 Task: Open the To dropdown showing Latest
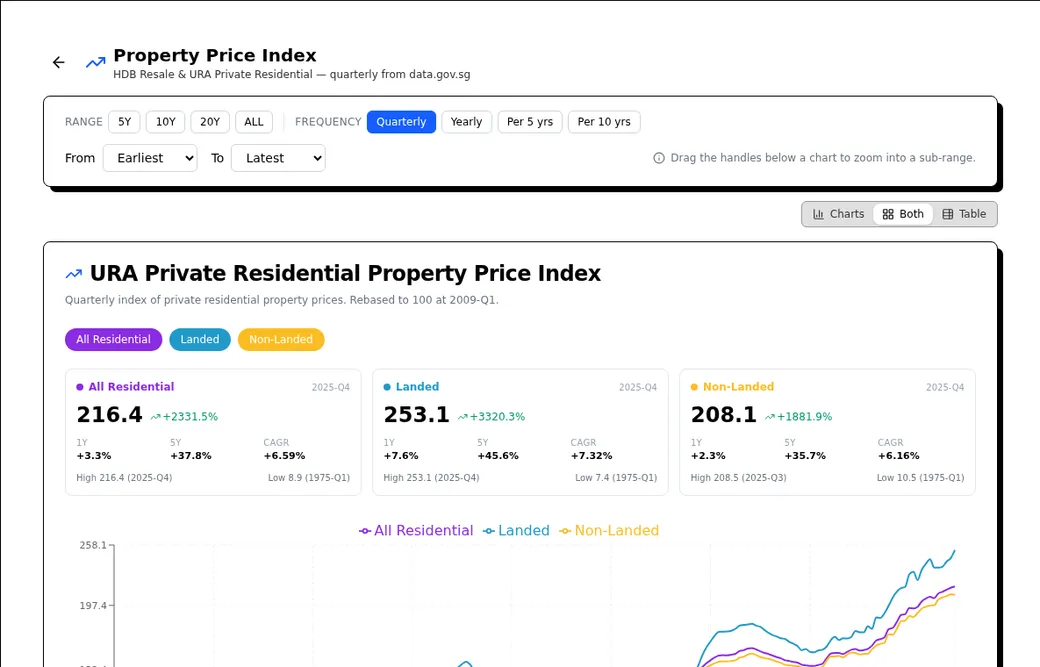tap(278, 158)
